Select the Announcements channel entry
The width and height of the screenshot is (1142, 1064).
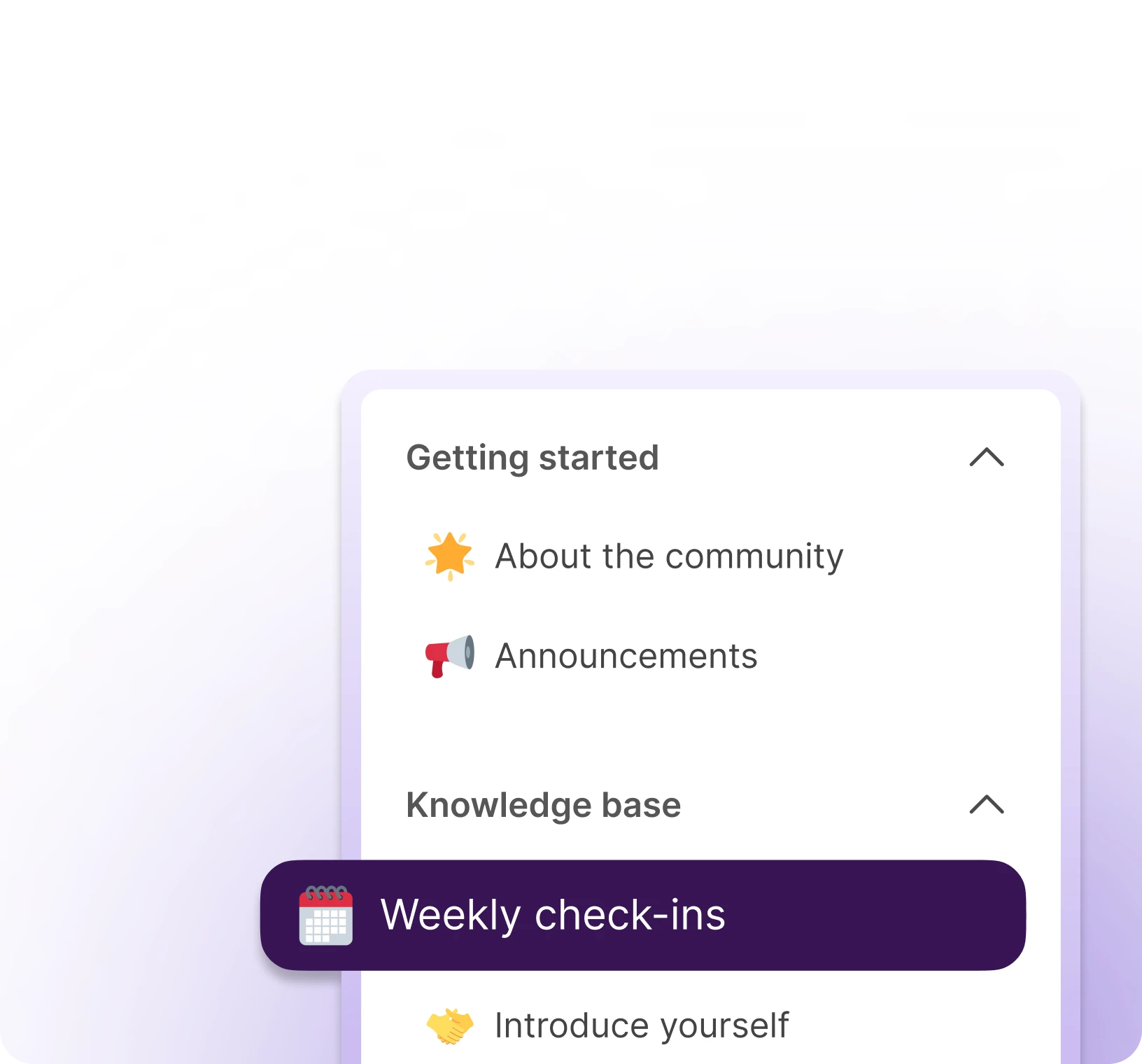(x=626, y=656)
